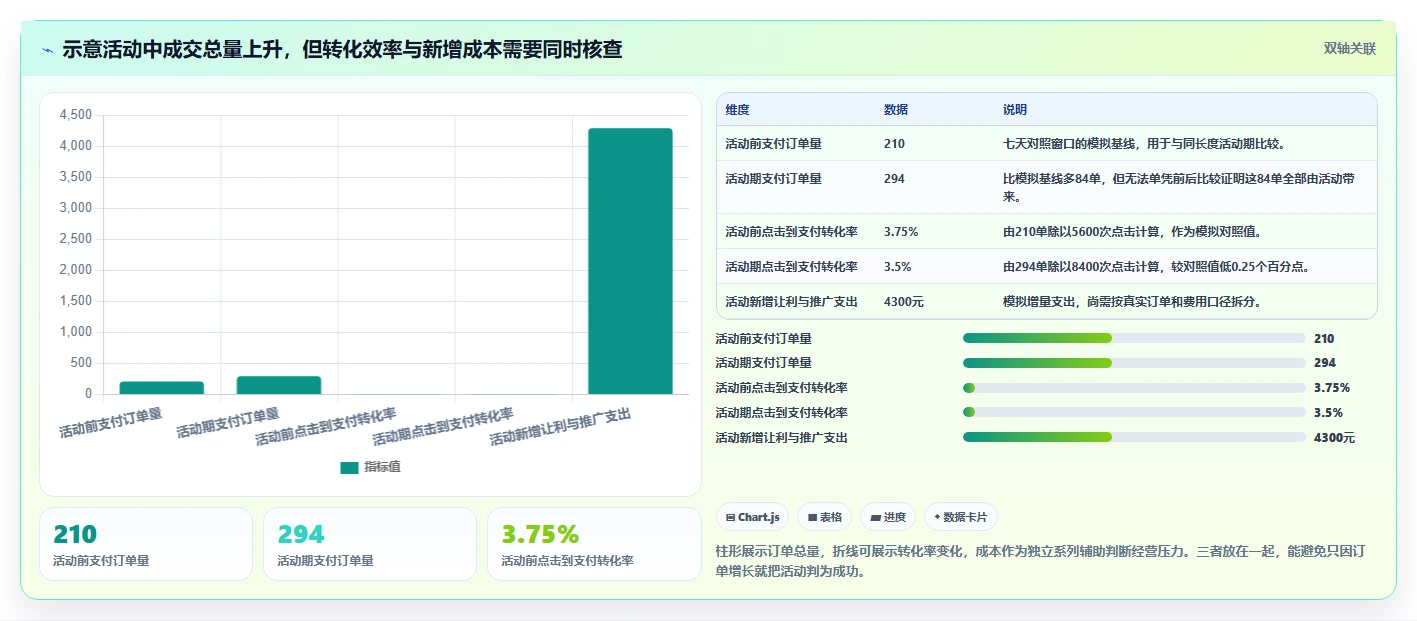The image size is (1417, 621).
Task: Click the progress bar showing 294
Action: click(1134, 363)
